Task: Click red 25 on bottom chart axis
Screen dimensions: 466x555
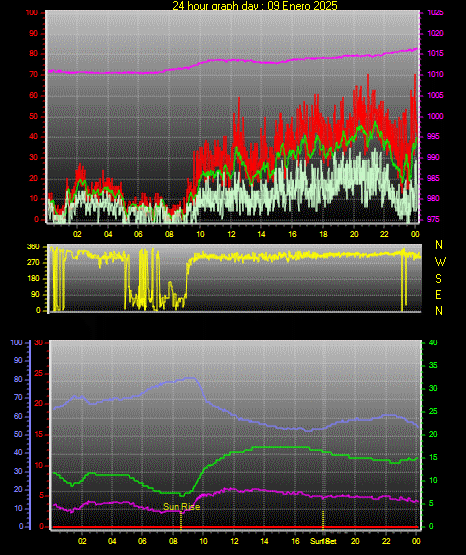Action: pyautogui.click(x=39, y=373)
